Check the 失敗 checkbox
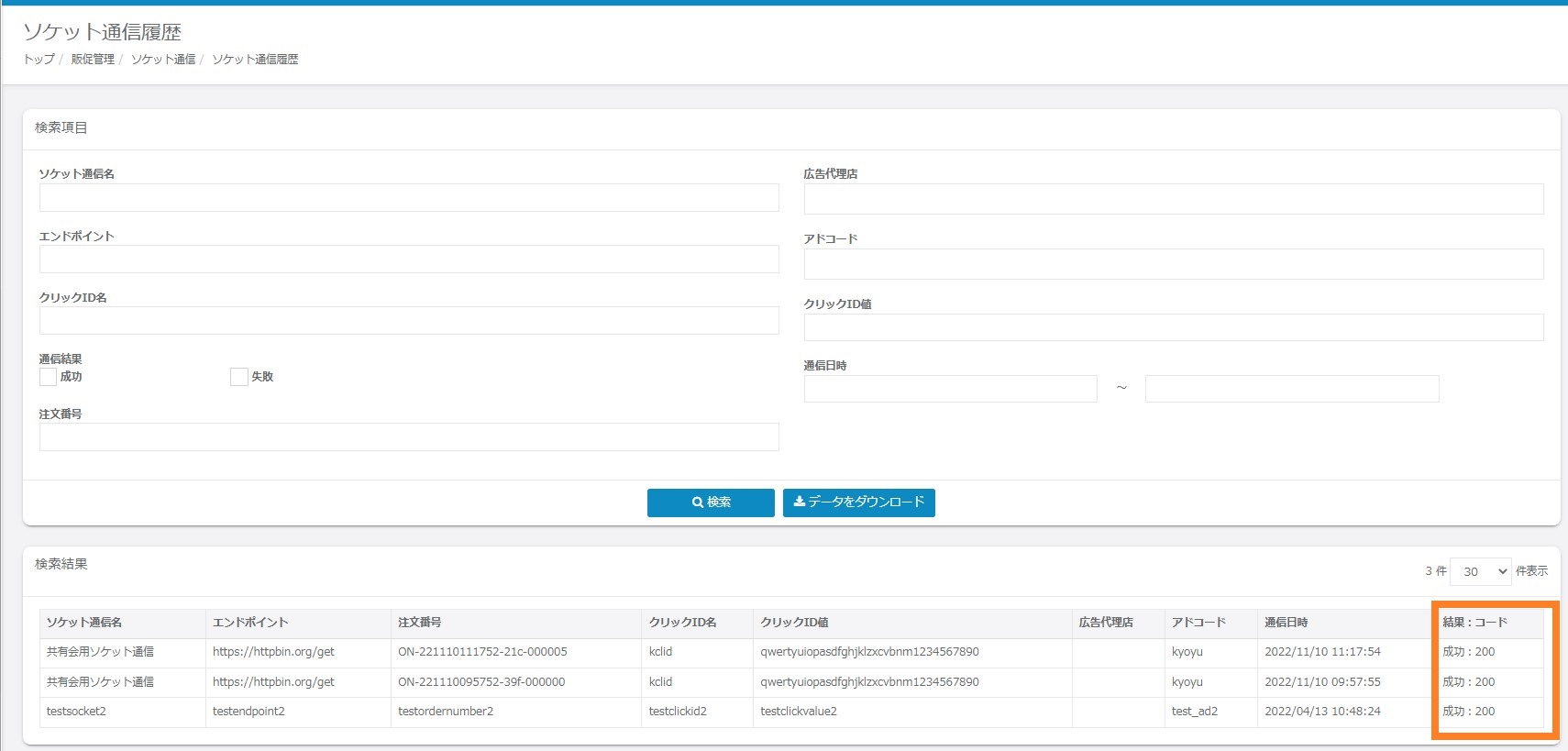This screenshot has width=1568, height=751. pos(239,377)
